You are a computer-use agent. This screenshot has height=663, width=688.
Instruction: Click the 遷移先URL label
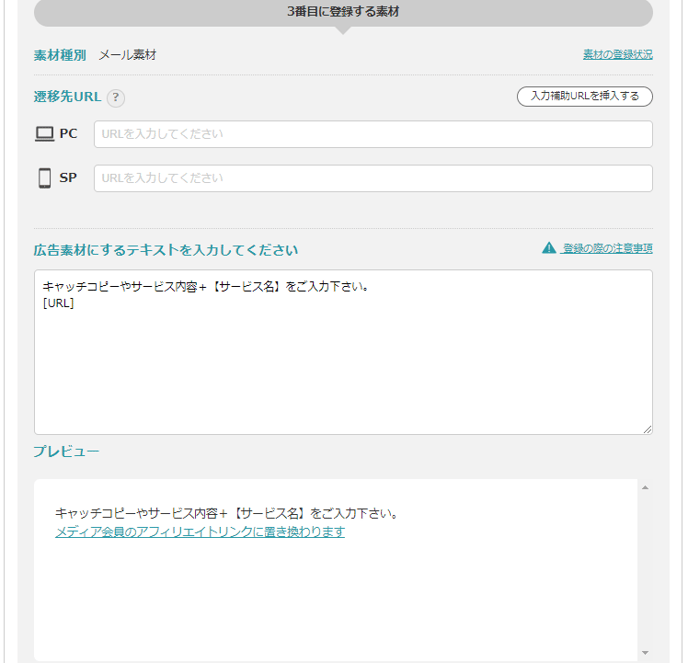point(68,97)
